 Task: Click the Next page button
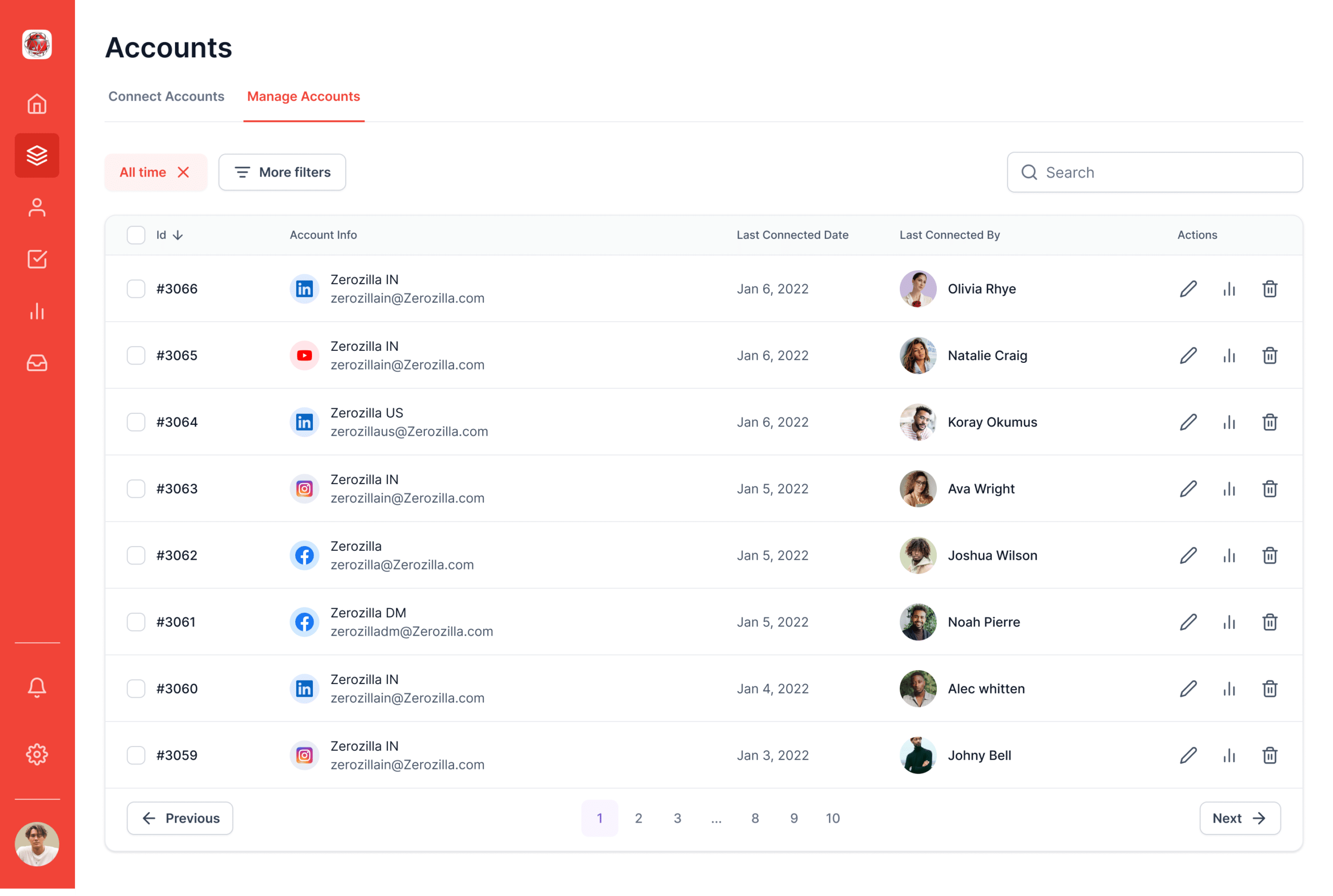[x=1239, y=818]
